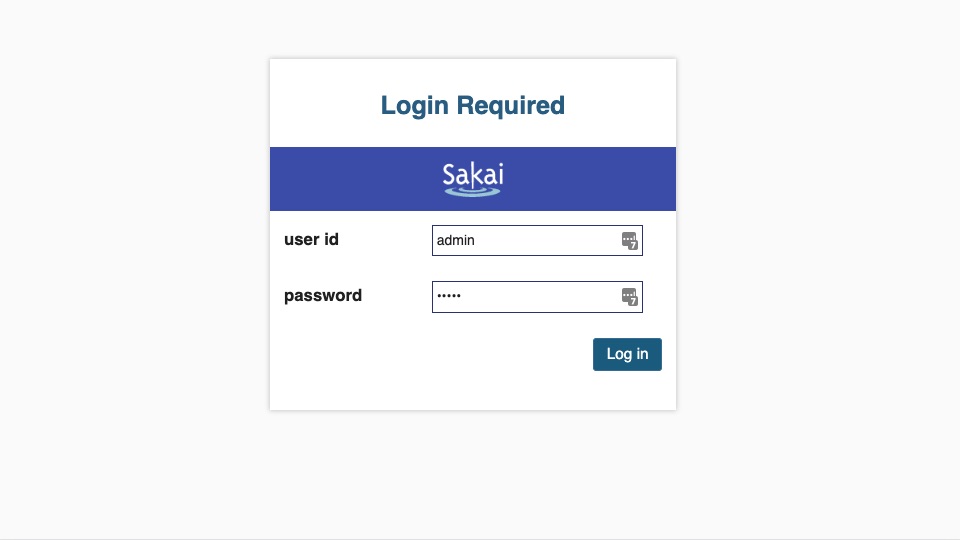The width and height of the screenshot is (960, 540).
Task: Click the word 'admin' in user id box
Action: (456, 241)
